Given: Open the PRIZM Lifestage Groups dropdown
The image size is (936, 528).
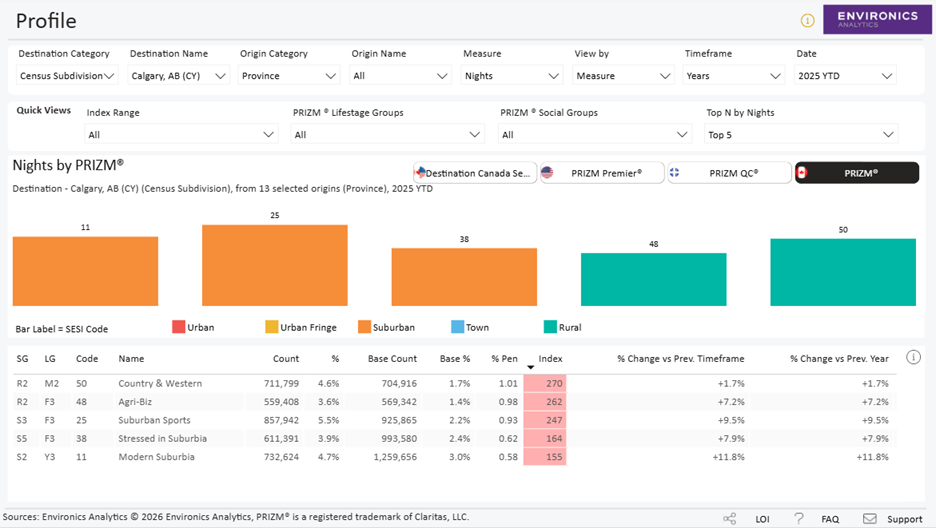Looking at the screenshot, I should click(x=387, y=135).
